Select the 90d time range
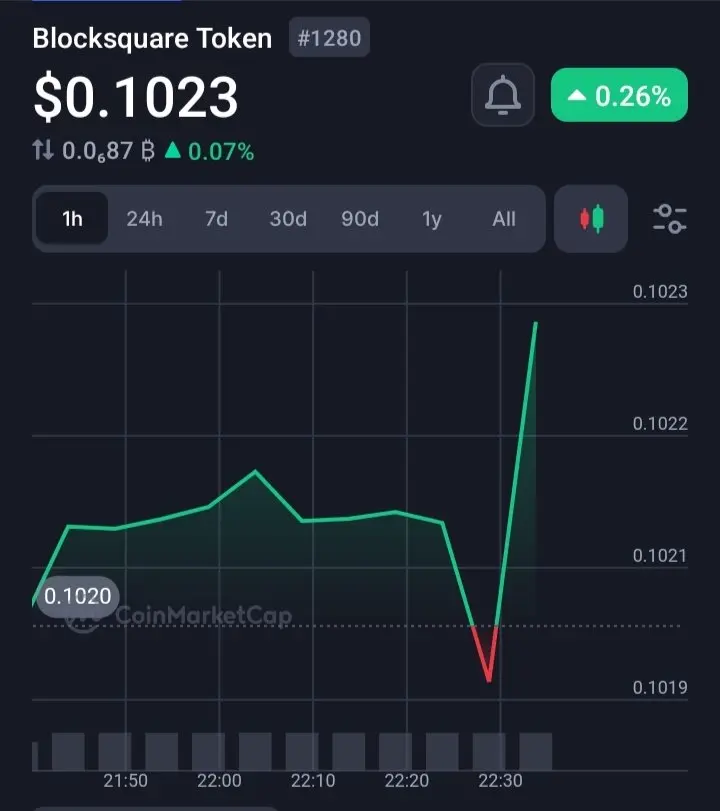The image size is (720, 811). click(360, 219)
